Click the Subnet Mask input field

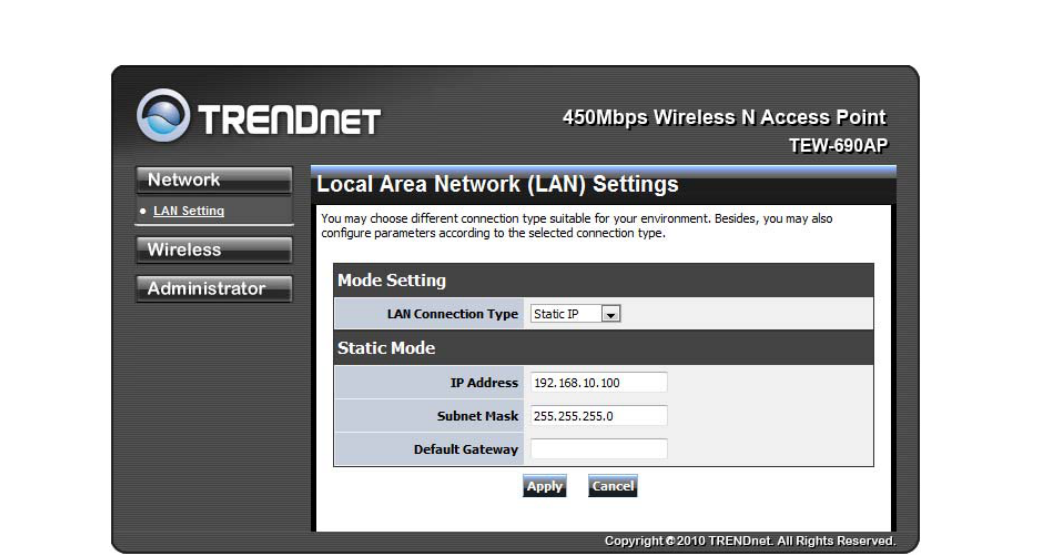coord(599,416)
